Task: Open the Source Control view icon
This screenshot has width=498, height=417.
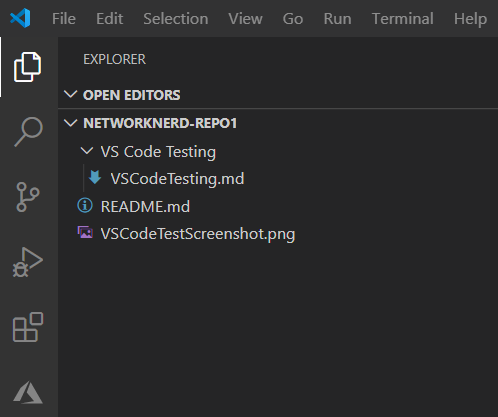Action: coord(28,197)
